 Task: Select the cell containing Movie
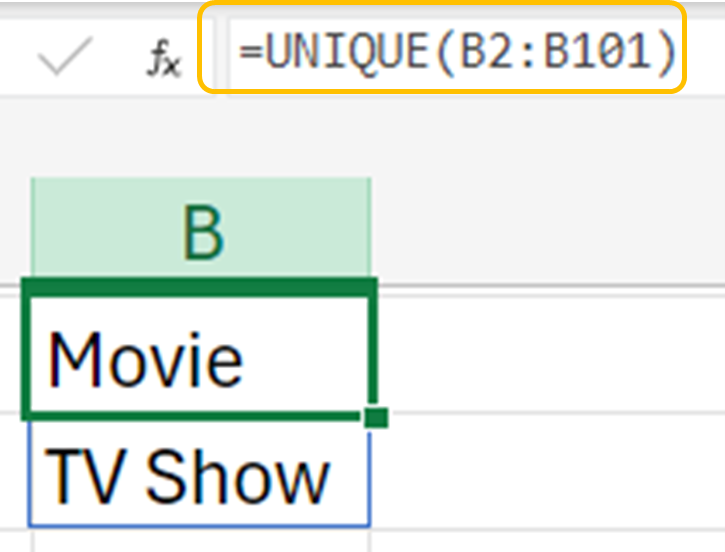point(200,352)
